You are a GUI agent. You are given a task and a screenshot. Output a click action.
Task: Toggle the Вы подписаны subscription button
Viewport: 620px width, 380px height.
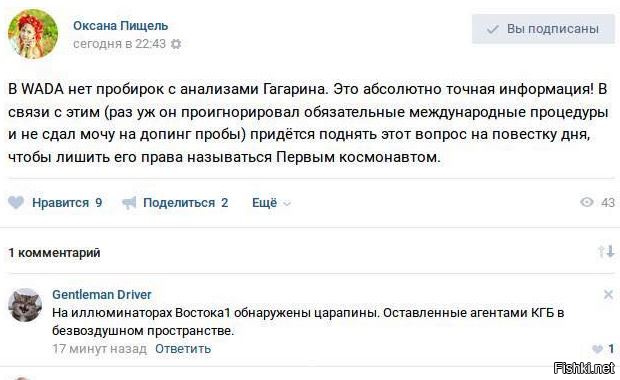(543, 29)
